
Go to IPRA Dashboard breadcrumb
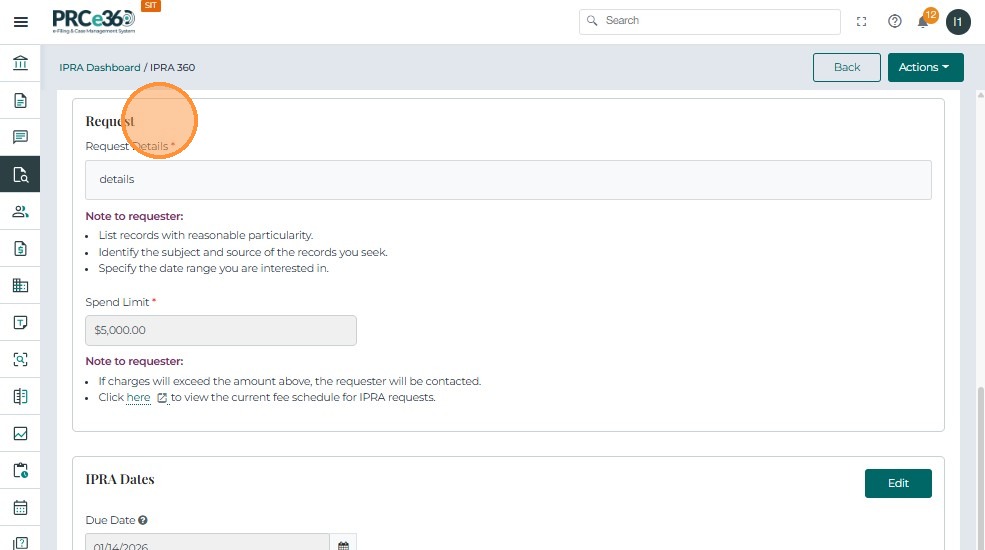coord(100,68)
